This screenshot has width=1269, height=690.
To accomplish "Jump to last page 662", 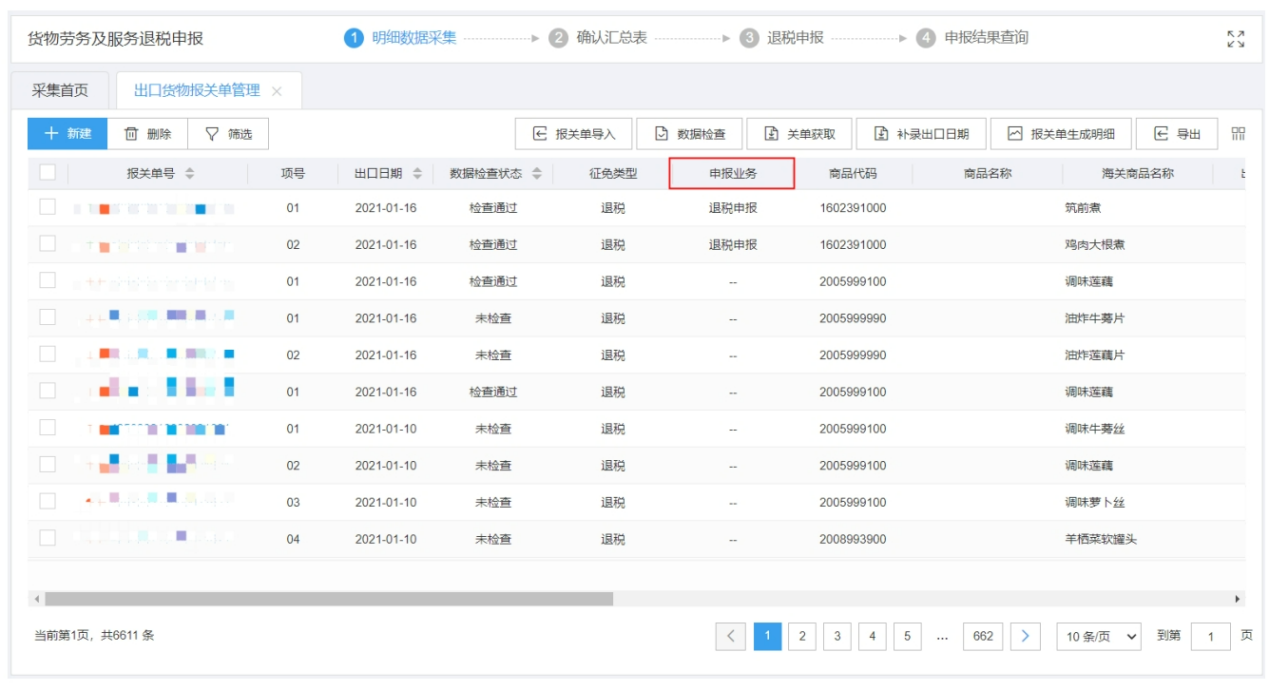I will tap(983, 636).
